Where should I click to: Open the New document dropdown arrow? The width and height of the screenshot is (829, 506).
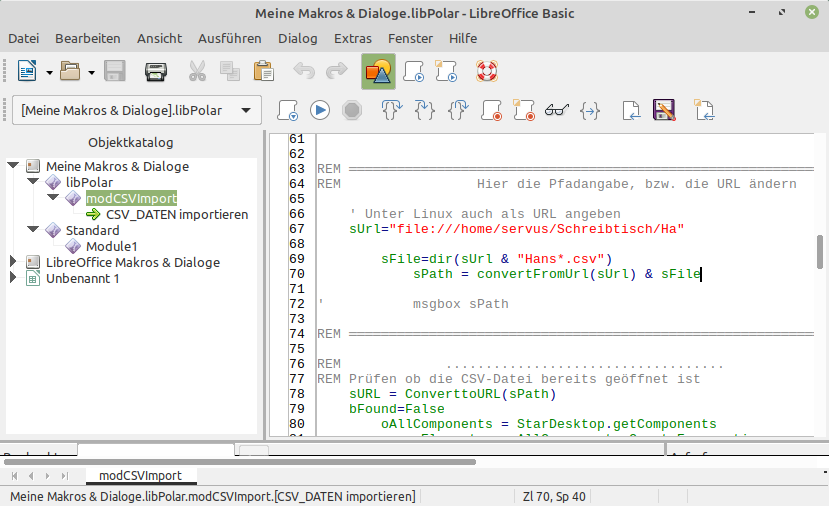[49, 72]
